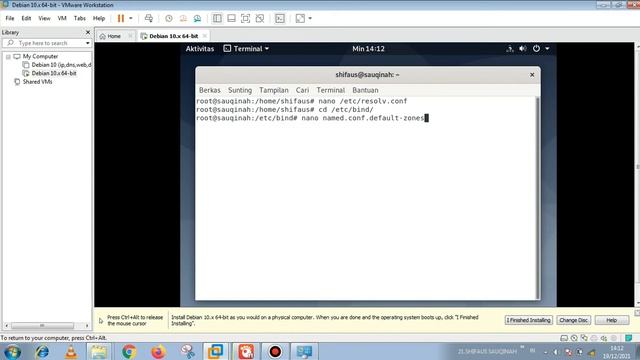The height and width of the screenshot is (360, 640).
Task: Open the console view icon in toolbar
Action: [x=280, y=18]
